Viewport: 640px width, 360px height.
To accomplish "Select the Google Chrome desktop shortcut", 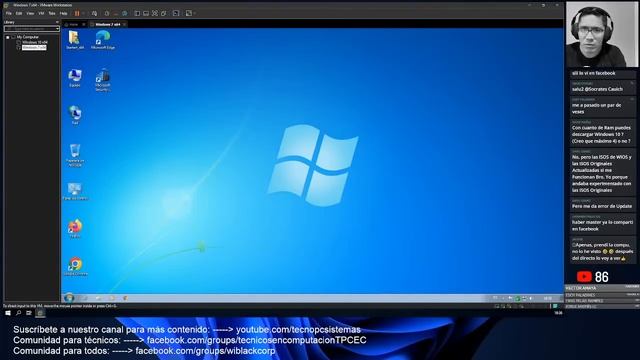I will (75, 267).
